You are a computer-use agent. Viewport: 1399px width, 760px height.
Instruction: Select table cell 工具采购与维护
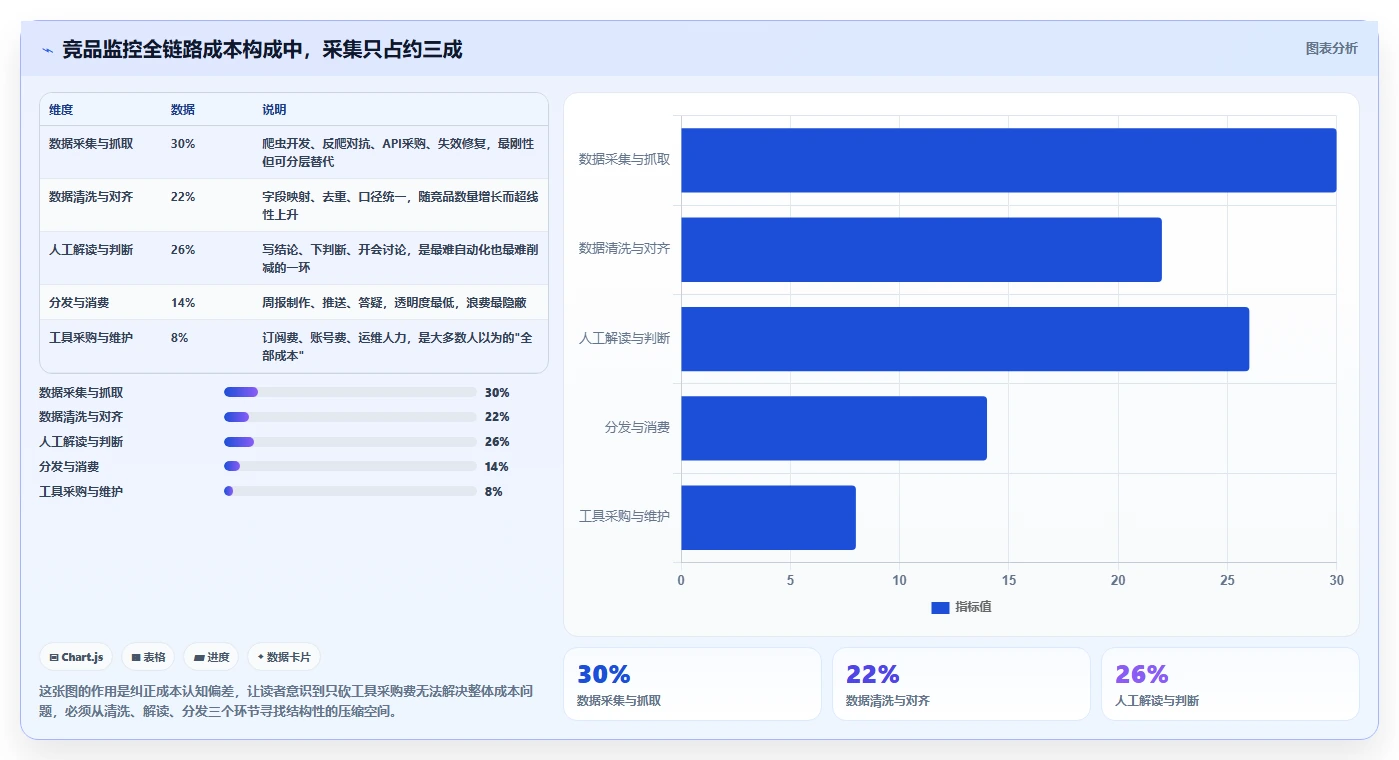(x=91, y=337)
